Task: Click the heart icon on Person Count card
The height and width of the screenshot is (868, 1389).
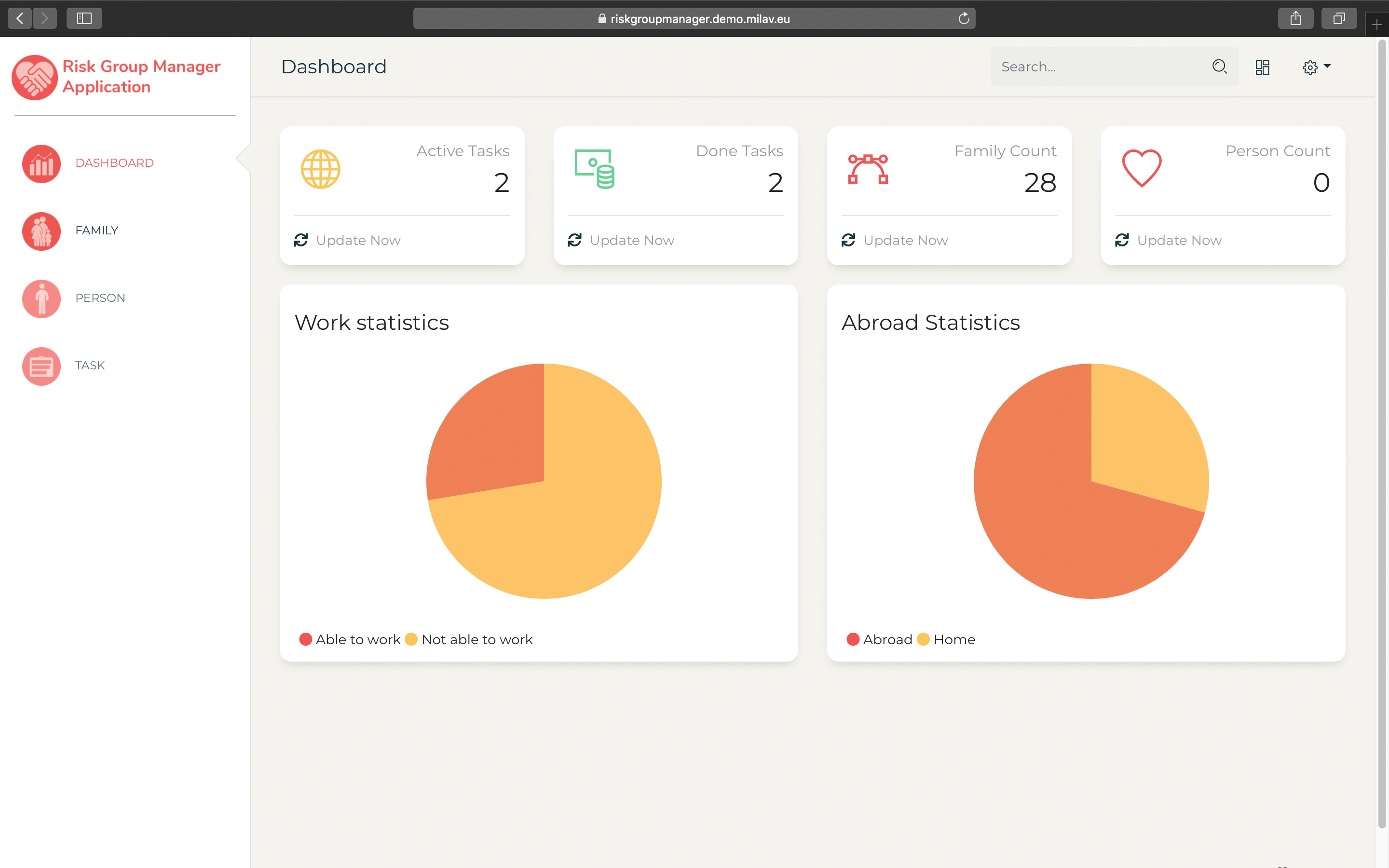Action: click(x=1141, y=168)
